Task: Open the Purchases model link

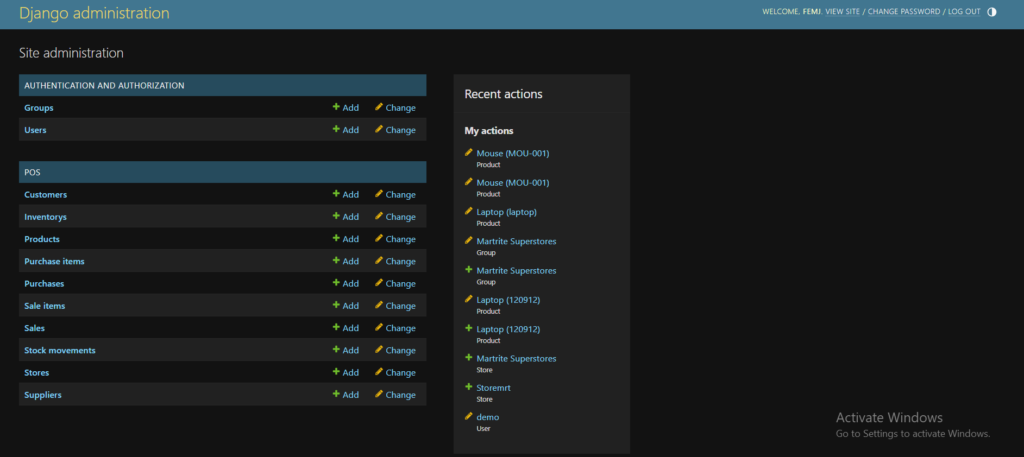Action: tap(44, 284)
